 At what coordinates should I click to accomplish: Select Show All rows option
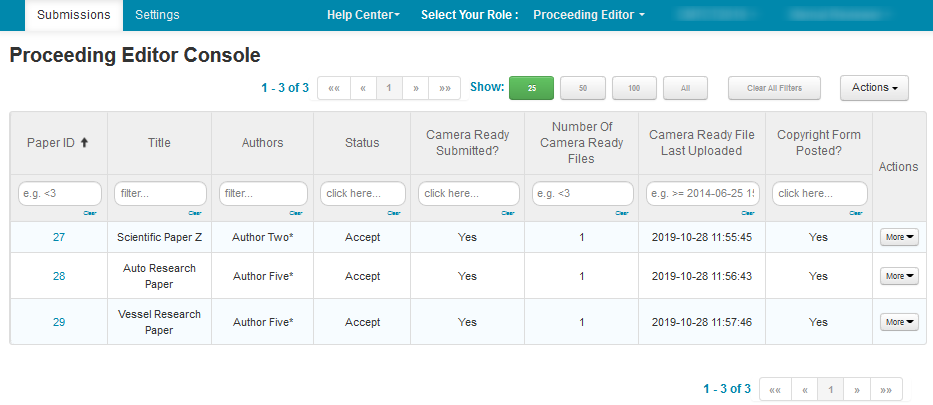[x=685, y=88]
